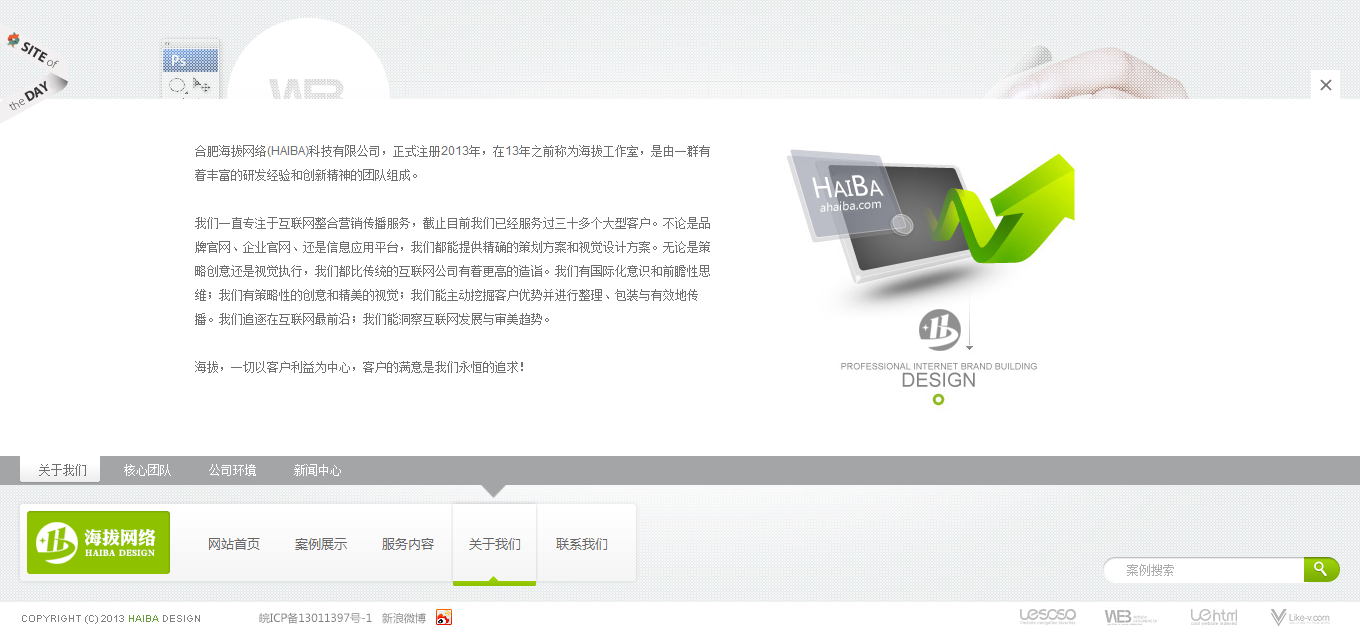Click the Lesoso footer partner logo
This screenshot has height=632, width=1360.
1047,617
